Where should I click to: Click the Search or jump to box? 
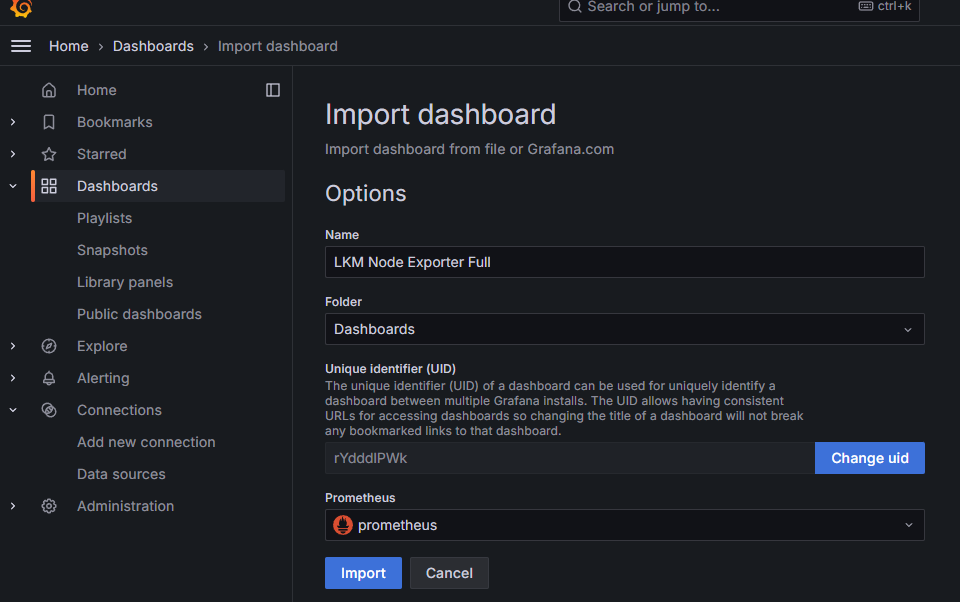739,8
